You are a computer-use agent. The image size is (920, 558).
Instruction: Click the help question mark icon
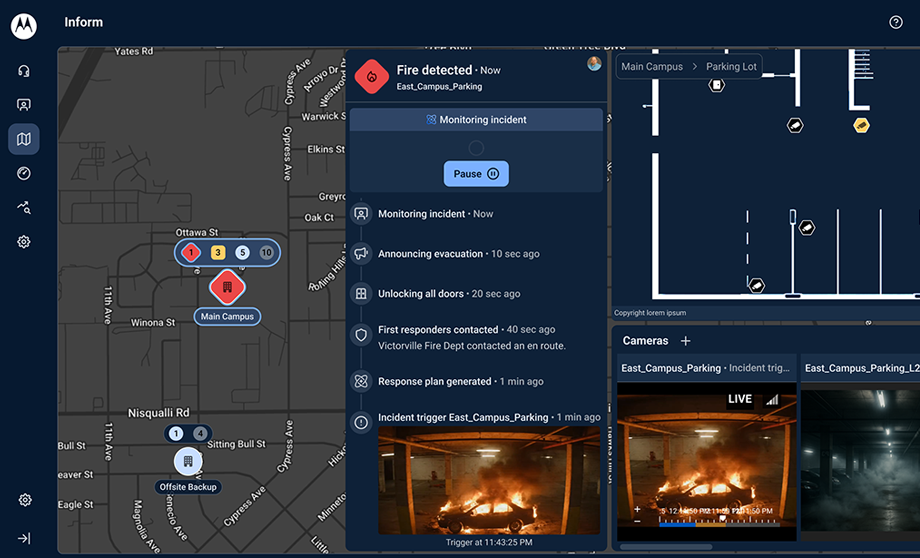pos(896,22)
